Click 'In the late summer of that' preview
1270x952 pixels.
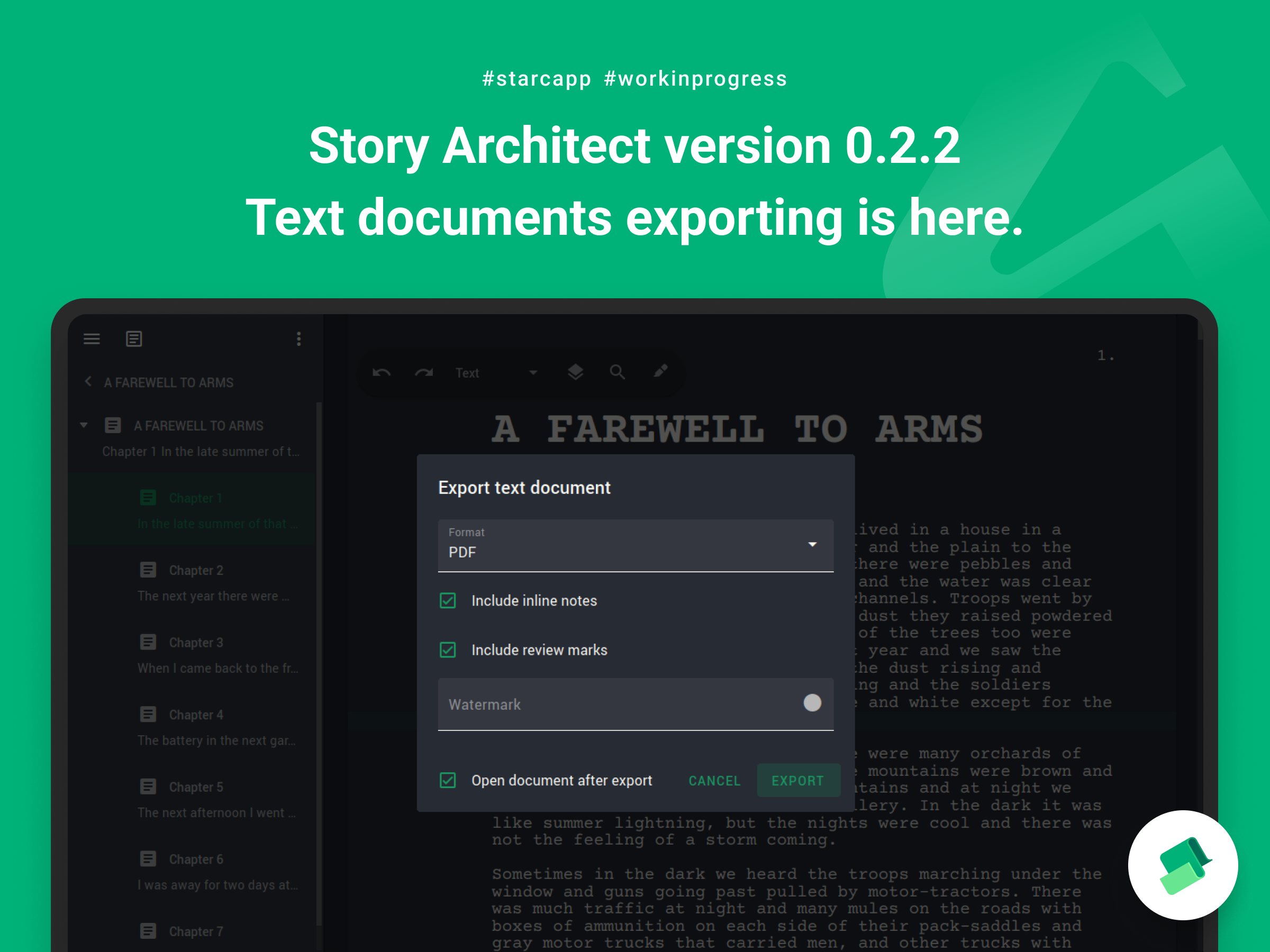coord(218,524)
